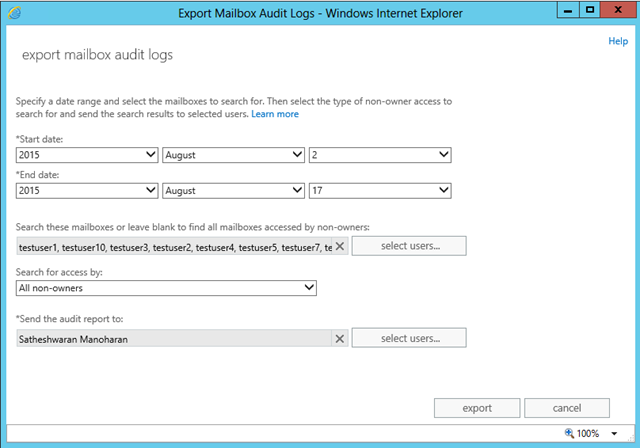Click select users button for audit report recipients
The image size is (640, 448).
[409, 338]
